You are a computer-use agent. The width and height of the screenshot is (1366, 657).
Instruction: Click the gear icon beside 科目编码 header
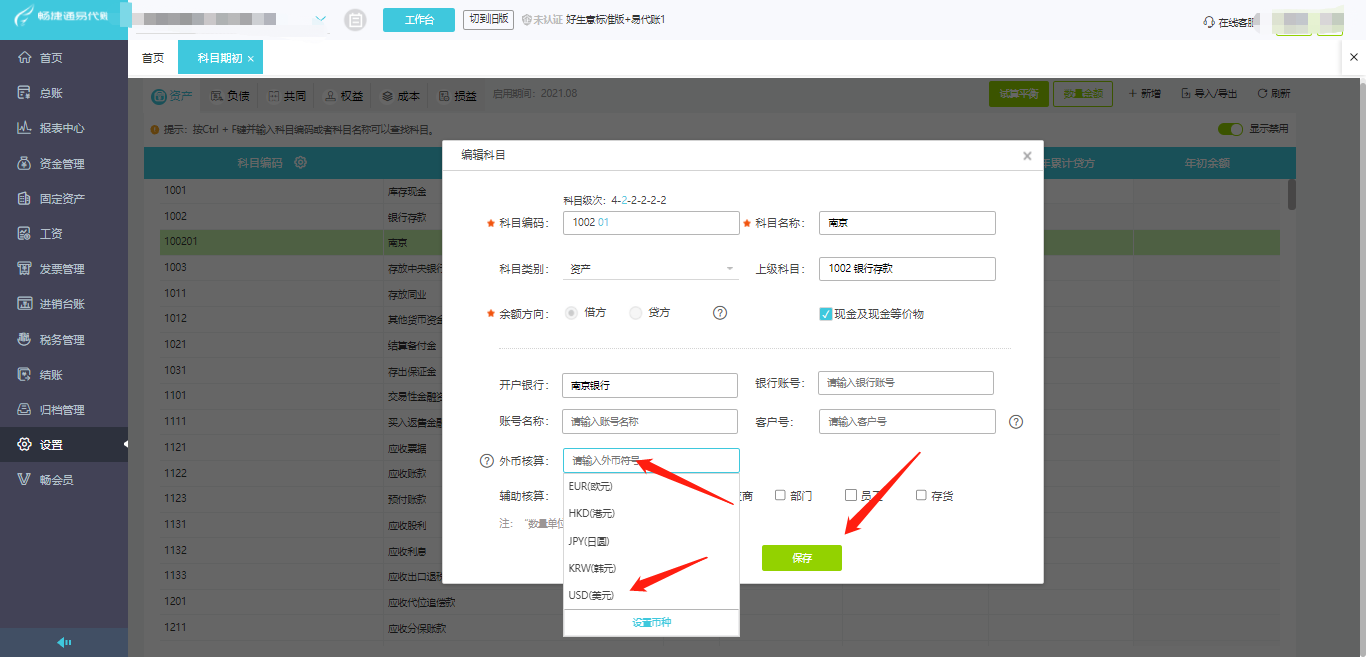tap(300, 162)
